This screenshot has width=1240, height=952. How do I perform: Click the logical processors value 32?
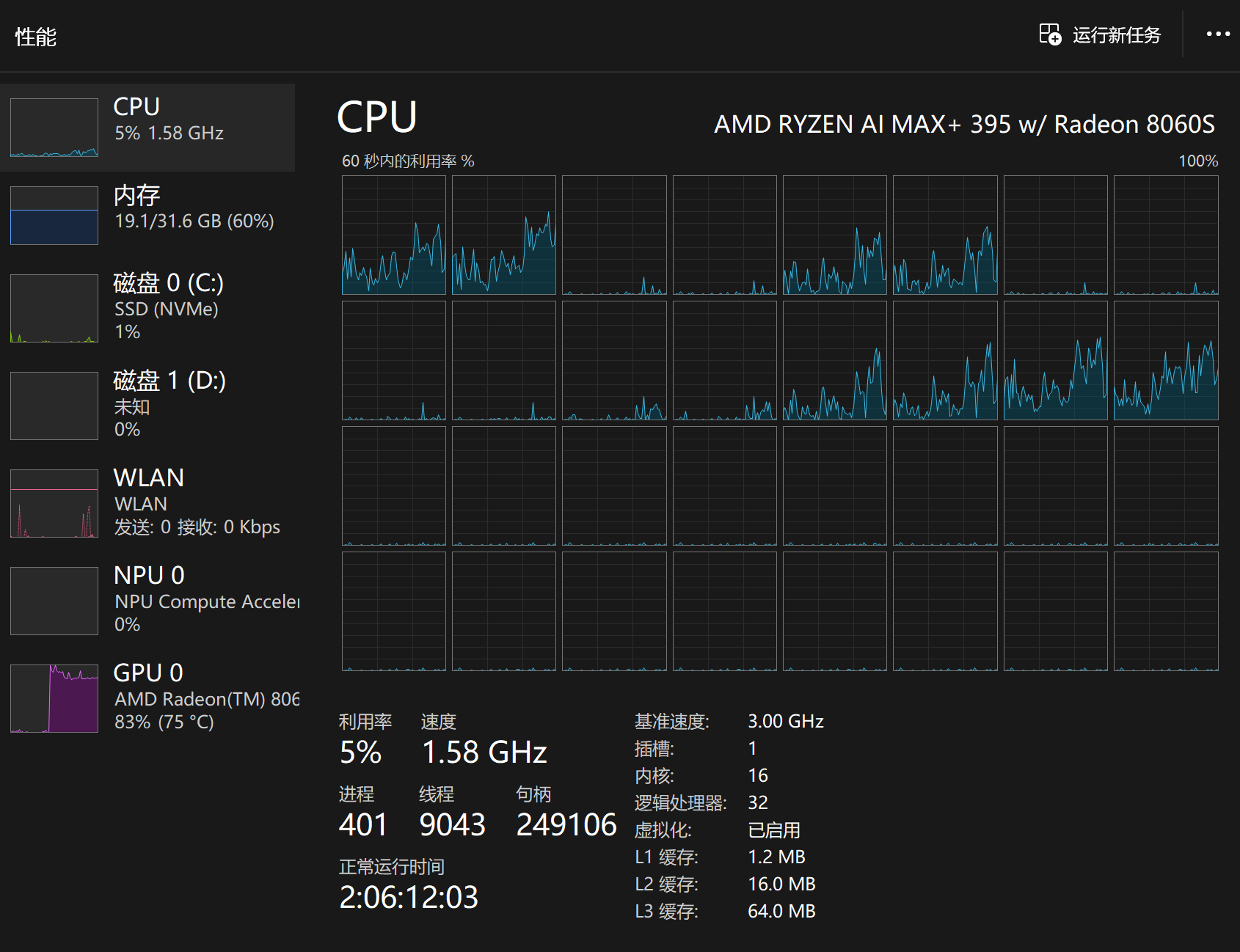click(x=758, y=802)
